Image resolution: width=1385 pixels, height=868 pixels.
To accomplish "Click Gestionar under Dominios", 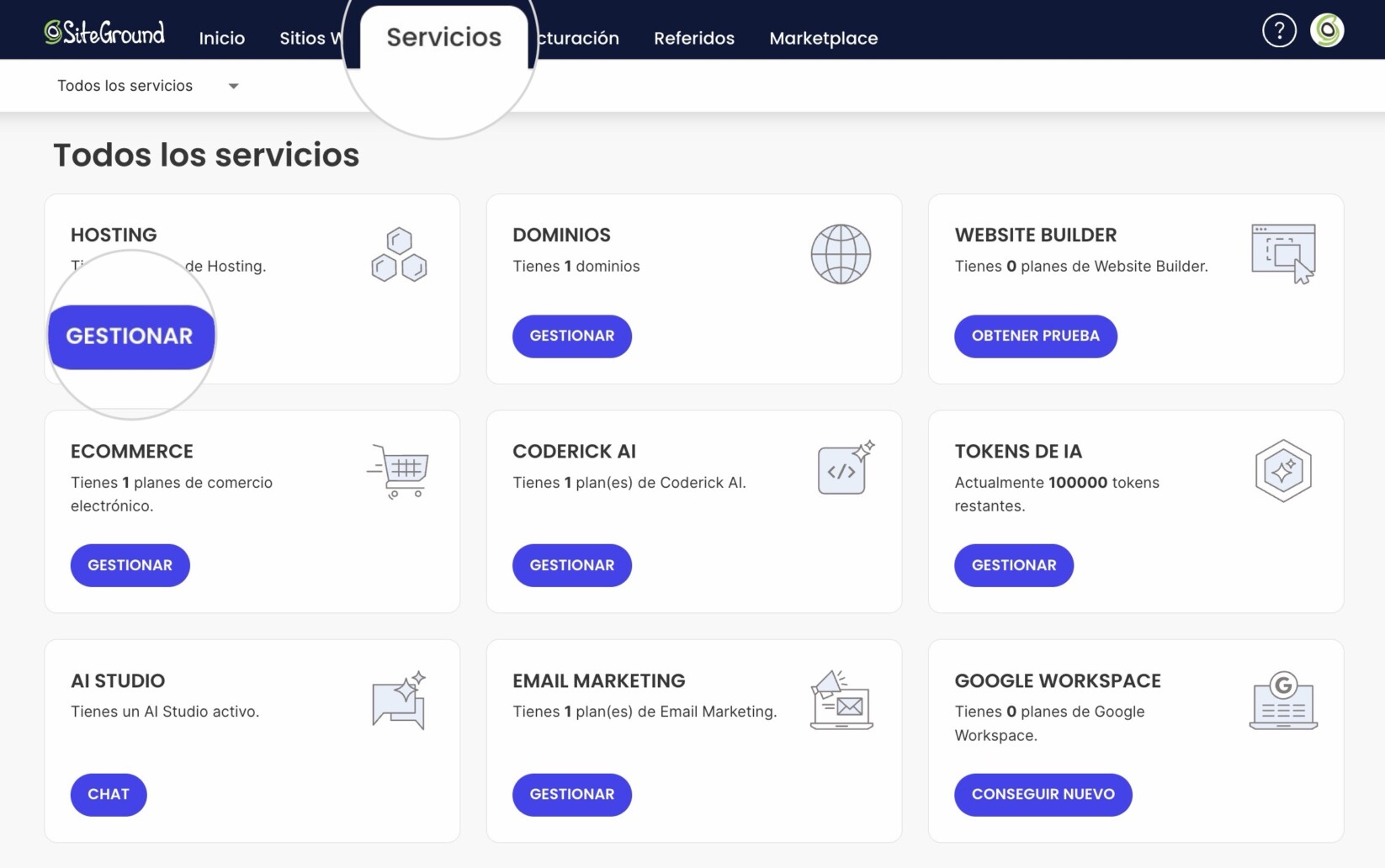I will [572, 336].
